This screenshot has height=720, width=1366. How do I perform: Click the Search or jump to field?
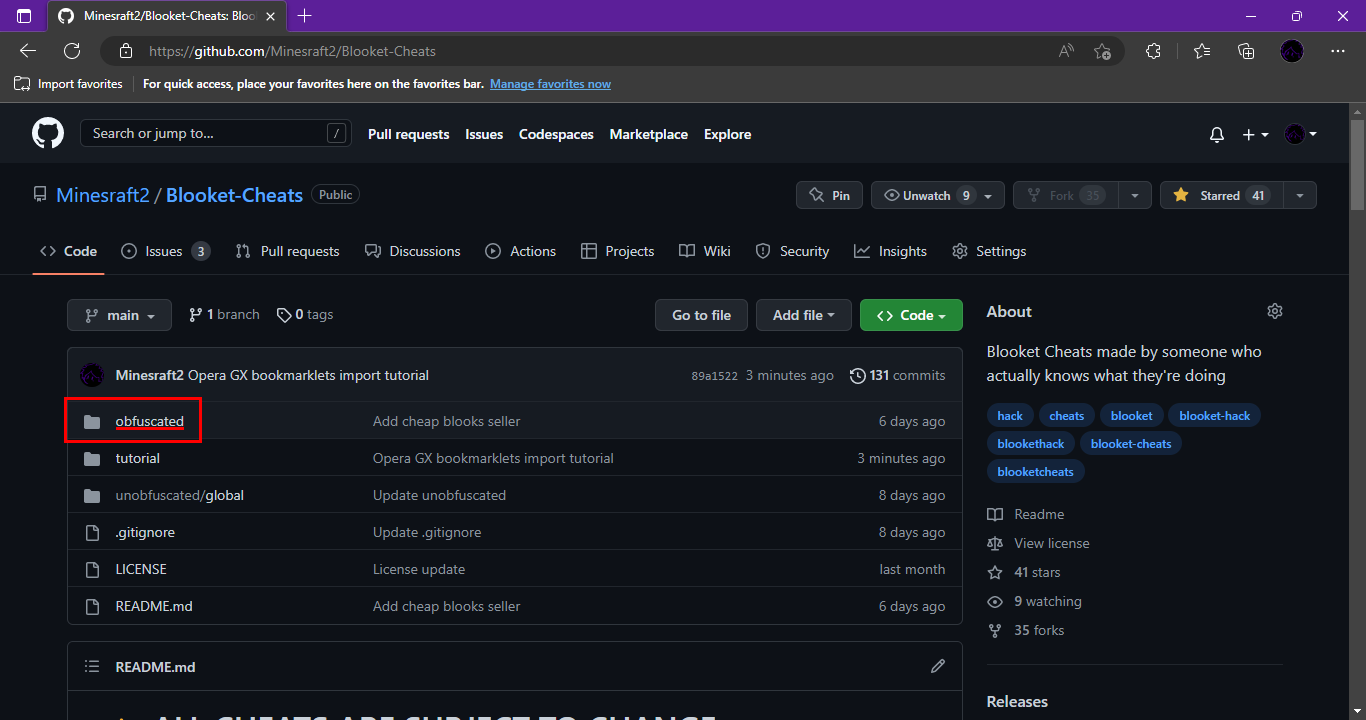pyautogui.click(x=216, y=133)
